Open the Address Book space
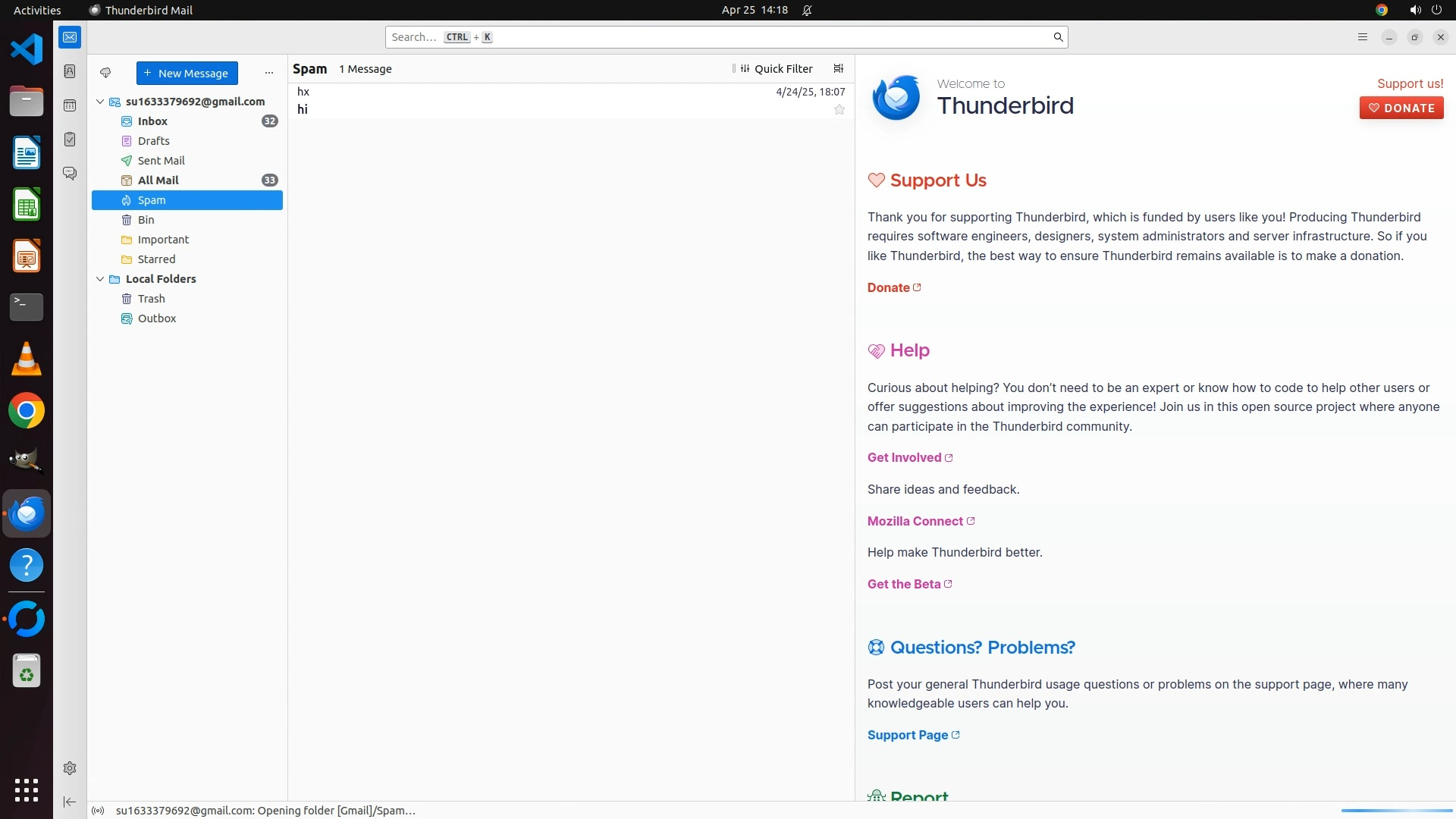 (x=70, y=71)
